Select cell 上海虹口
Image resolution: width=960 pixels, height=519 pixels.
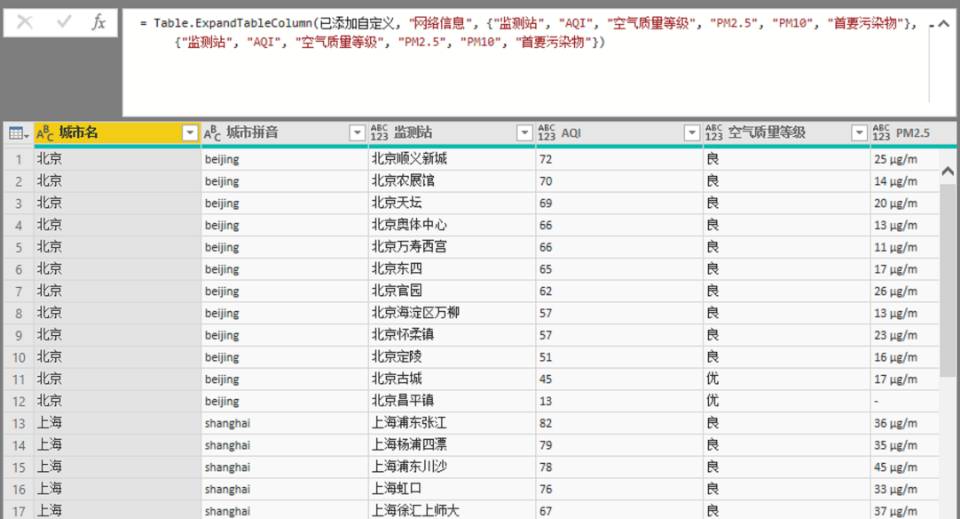point(452,490)
